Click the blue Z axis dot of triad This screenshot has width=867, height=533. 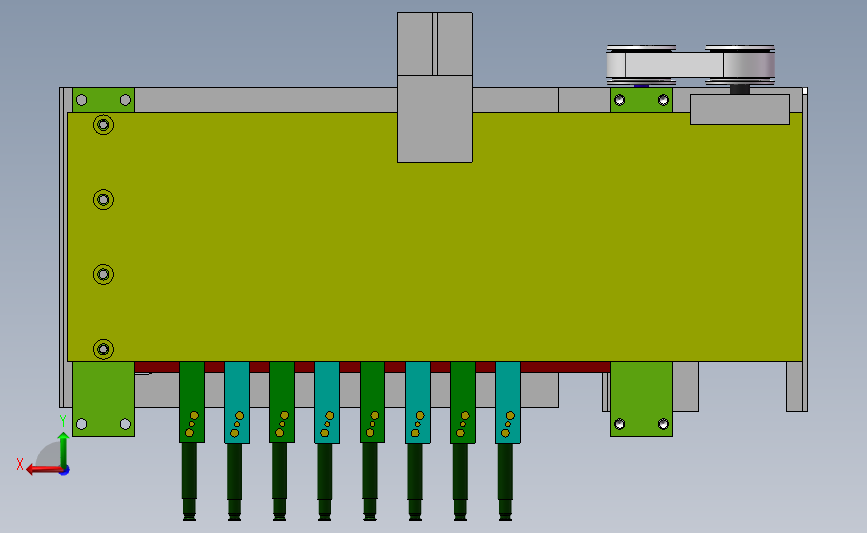65,471
